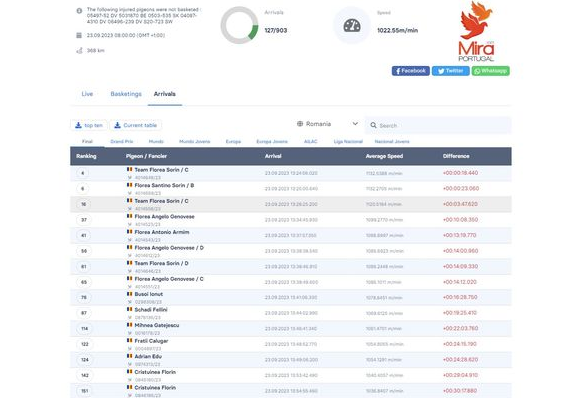The height and width of the screenshot is (398, 585).
Task: Open fancier Florea Angelo Genovese / C
Action: click(x=169, y=279)
